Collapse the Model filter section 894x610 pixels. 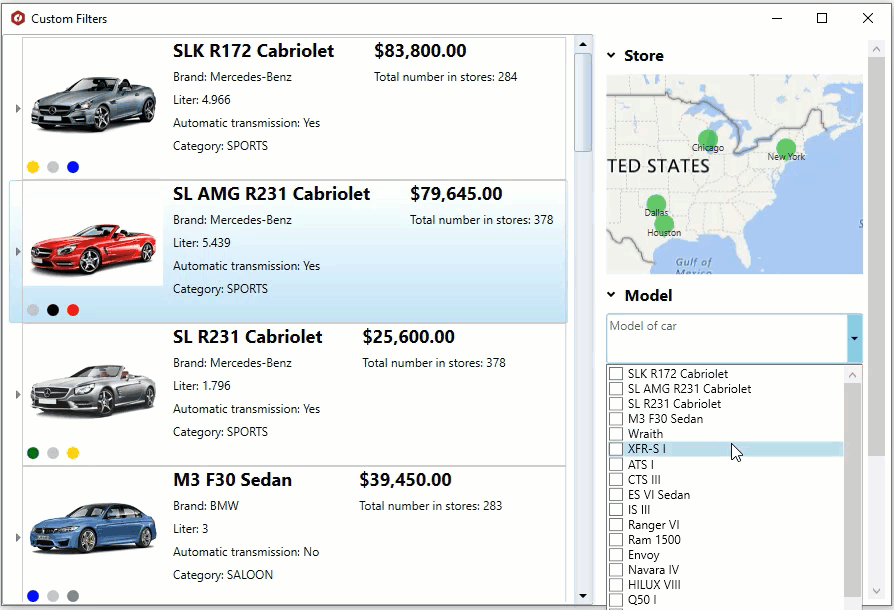611,295
